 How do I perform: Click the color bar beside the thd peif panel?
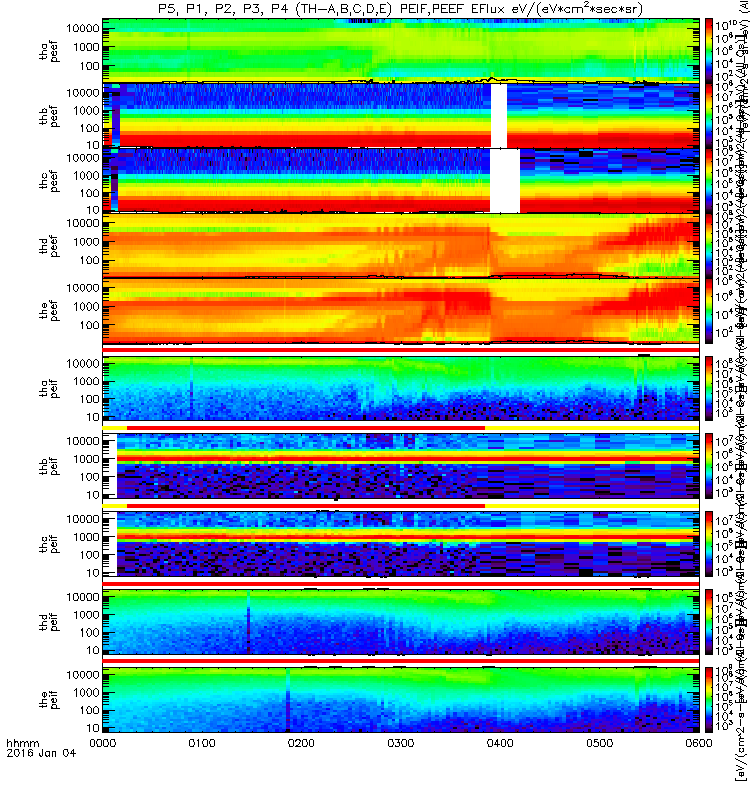tap(709, 621)
